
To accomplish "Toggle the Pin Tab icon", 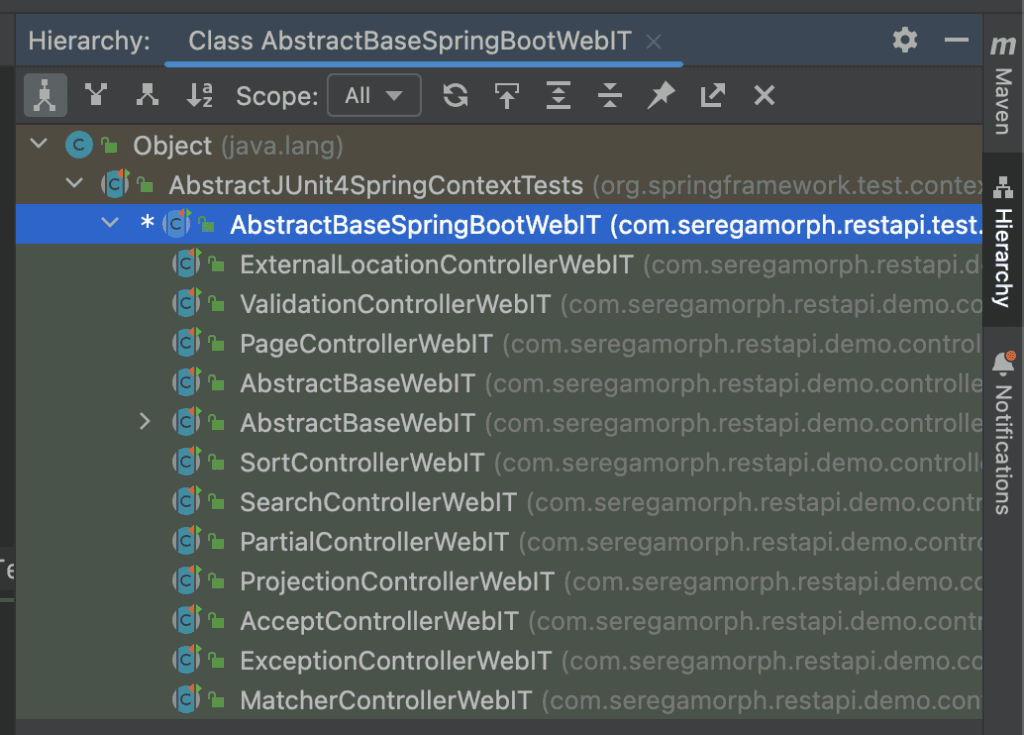I will 661,95.
